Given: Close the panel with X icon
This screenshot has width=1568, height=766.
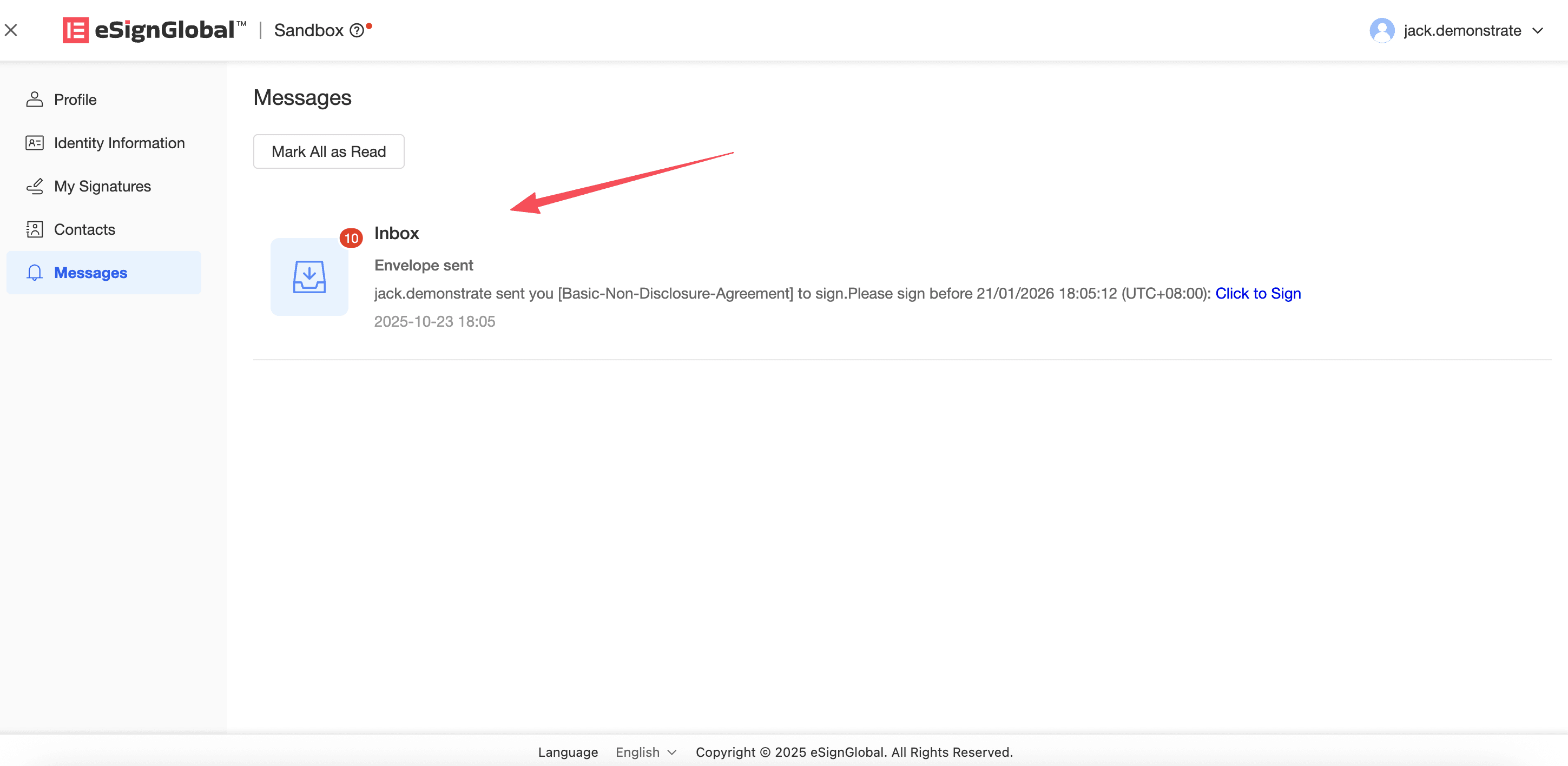Looking at the screenshot, I should pyautogui.click(x=11, y=30).
